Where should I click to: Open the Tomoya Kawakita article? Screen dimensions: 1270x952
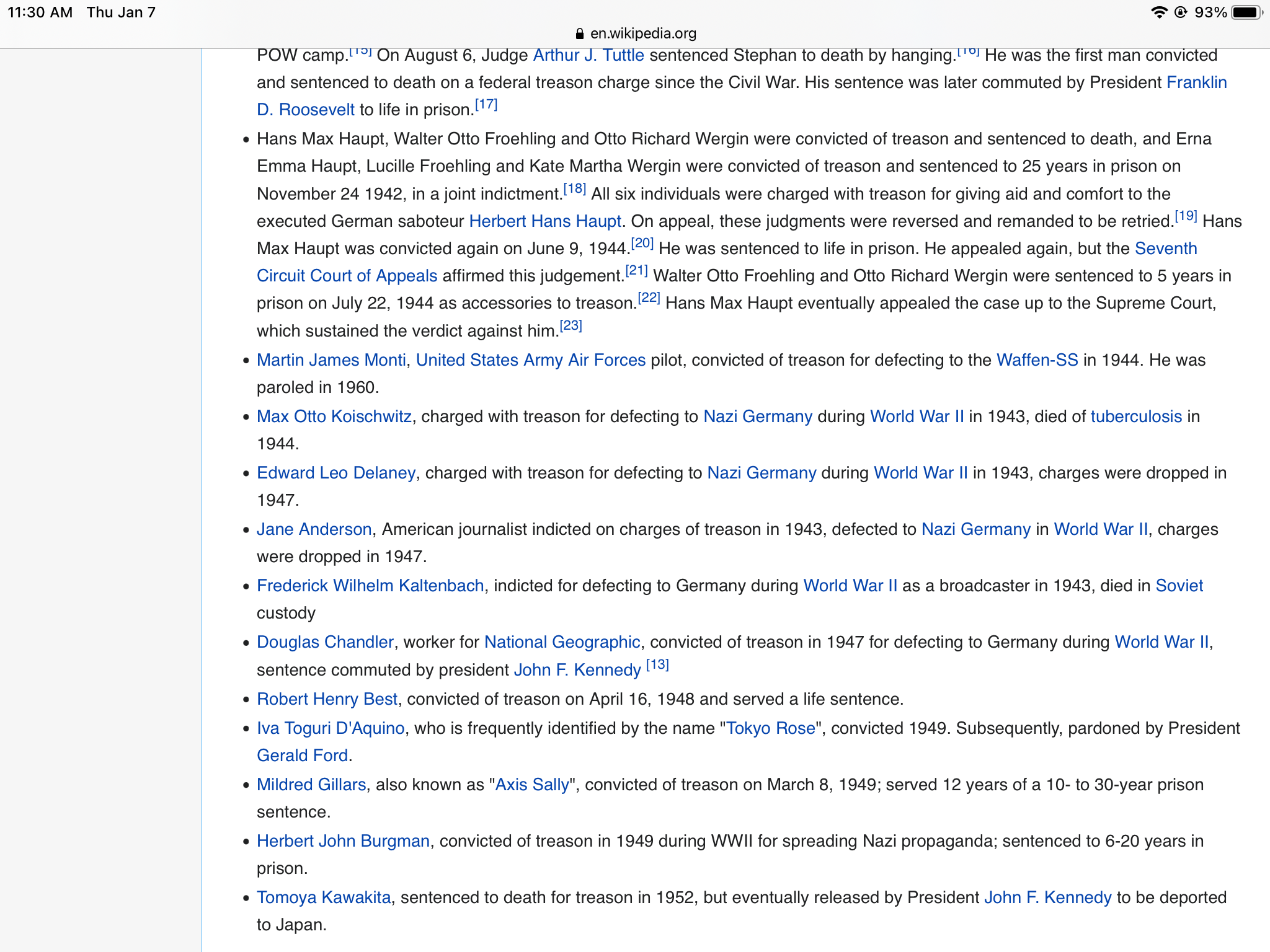tap(324, 897)
